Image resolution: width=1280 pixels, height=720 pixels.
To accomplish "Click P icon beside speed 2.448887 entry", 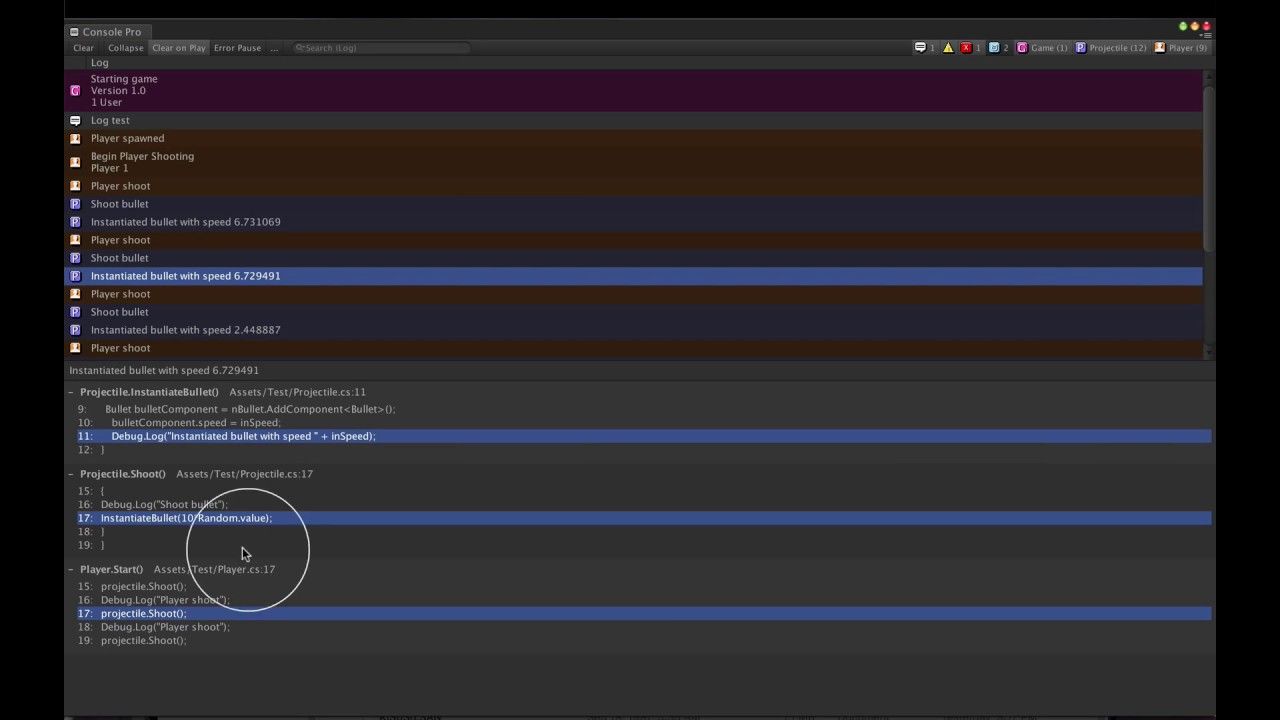I will point(75,330).
